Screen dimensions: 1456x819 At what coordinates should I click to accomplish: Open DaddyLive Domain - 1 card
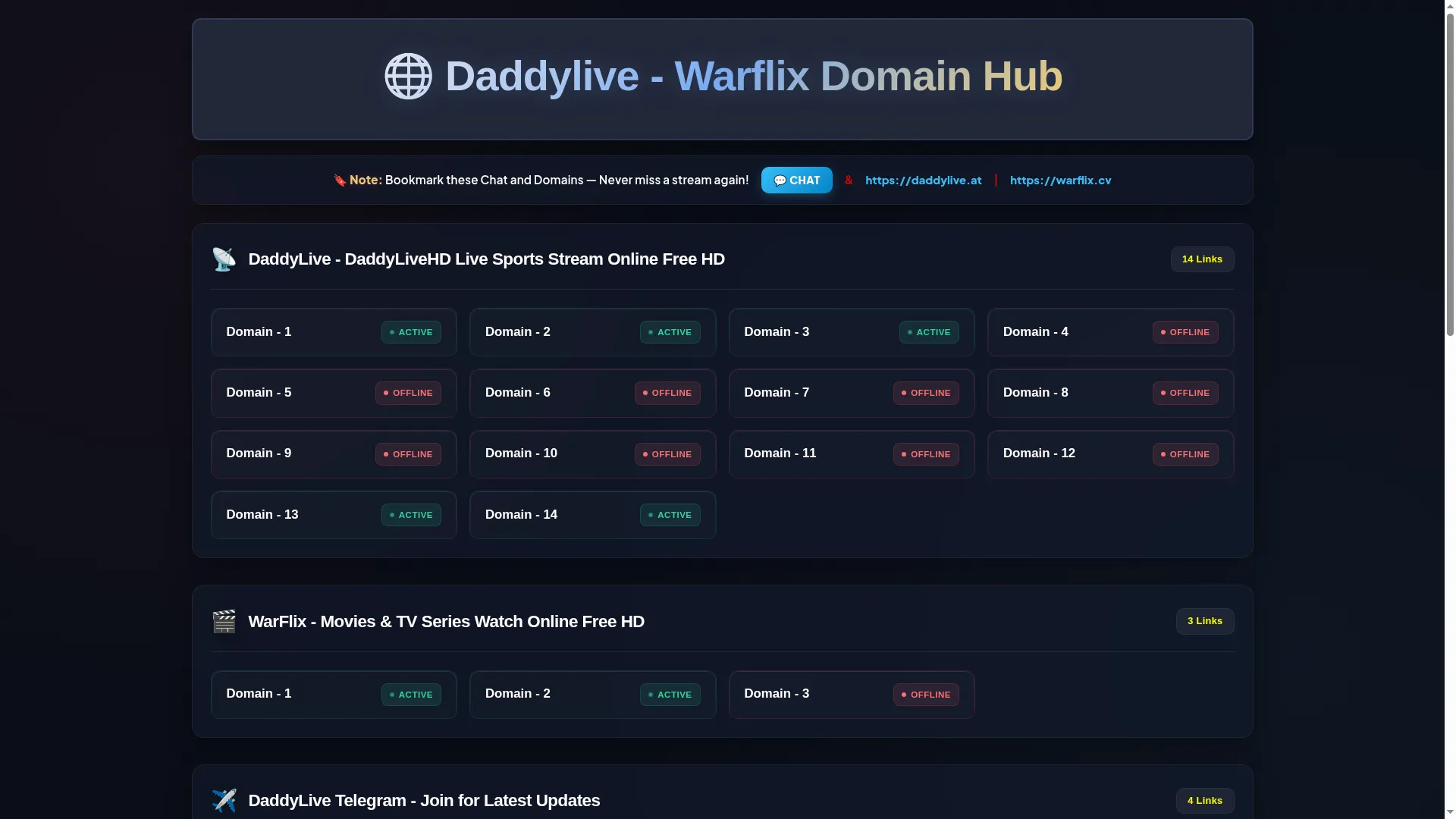click(334, 332)
